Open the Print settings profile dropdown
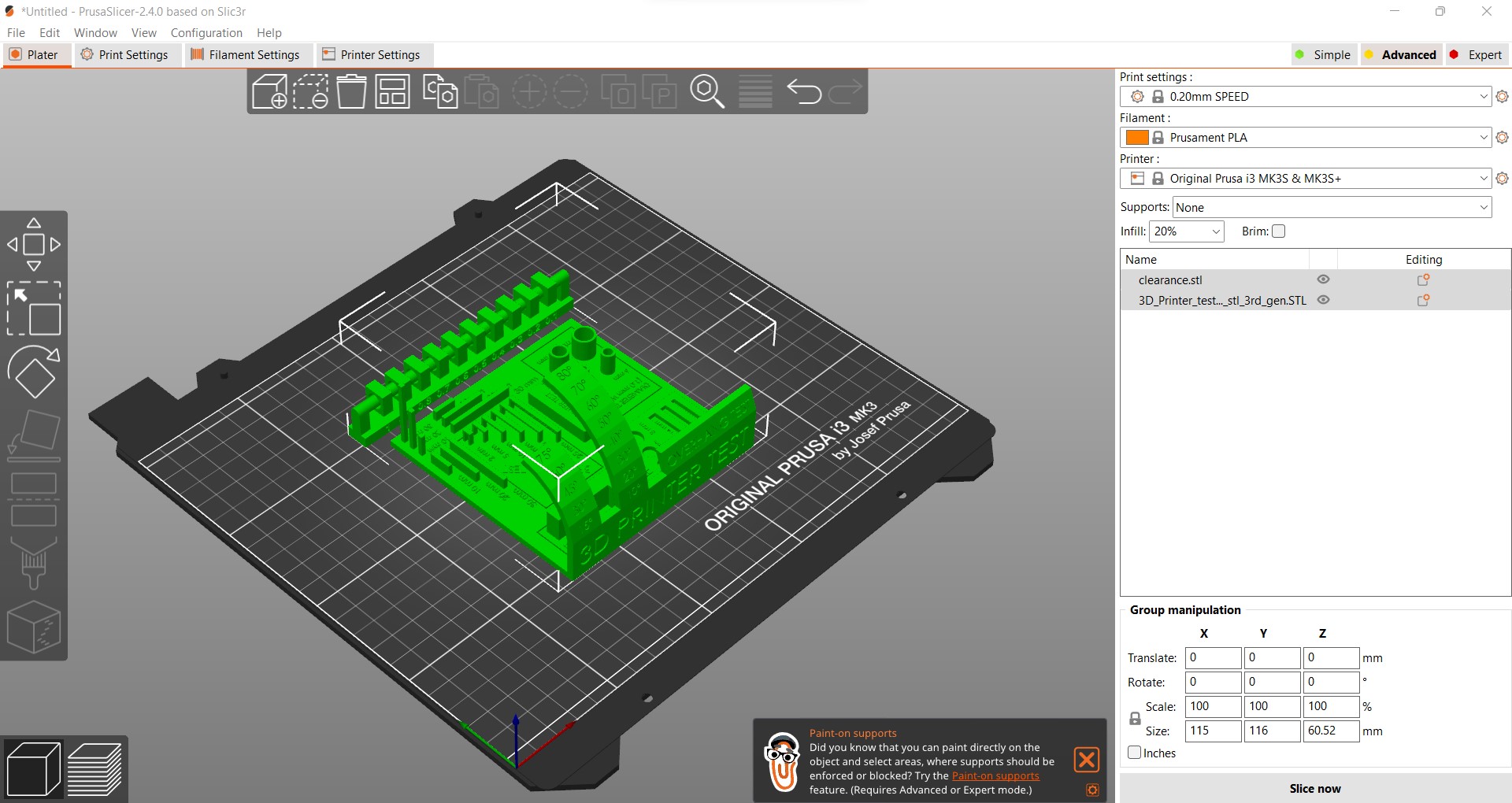Screen dimensions: 1512x803 pos(1305,96)
